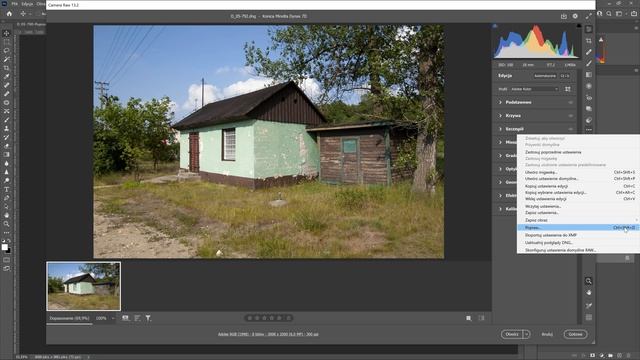Open the Edit panel icon in Camera Raw
This screenshot has width=640, height=360.
(589, 29)
